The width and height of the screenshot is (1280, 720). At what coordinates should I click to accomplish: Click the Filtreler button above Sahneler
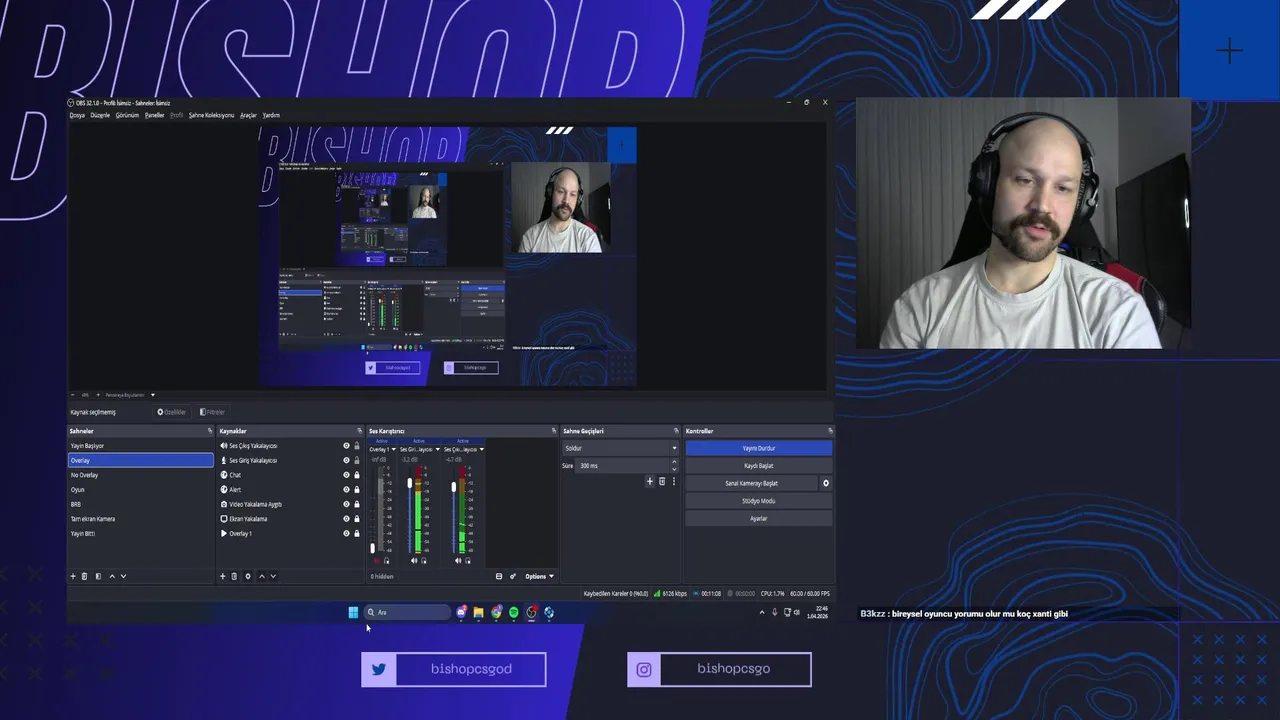(212, 412)
